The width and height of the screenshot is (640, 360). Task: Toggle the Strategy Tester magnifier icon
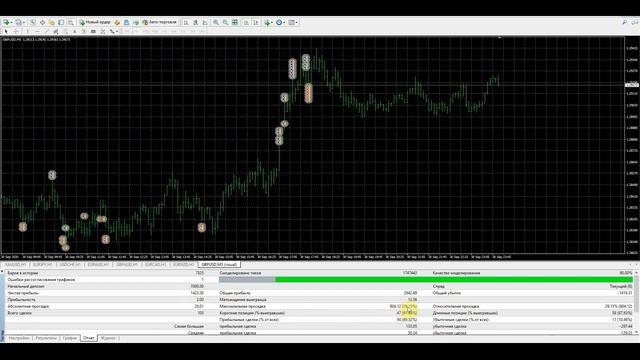click(71, 22)
